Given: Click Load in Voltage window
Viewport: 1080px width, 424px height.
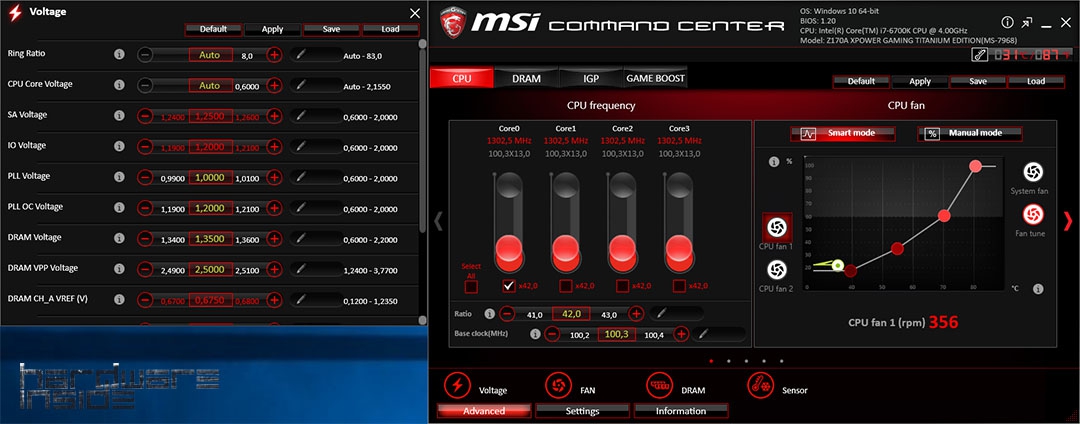Looking at the screenshot, I should 391,30.
